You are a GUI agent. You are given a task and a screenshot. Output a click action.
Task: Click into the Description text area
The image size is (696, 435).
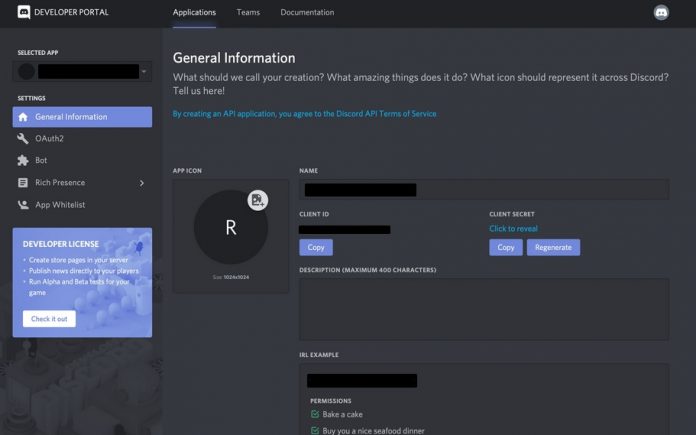point(484,309)
